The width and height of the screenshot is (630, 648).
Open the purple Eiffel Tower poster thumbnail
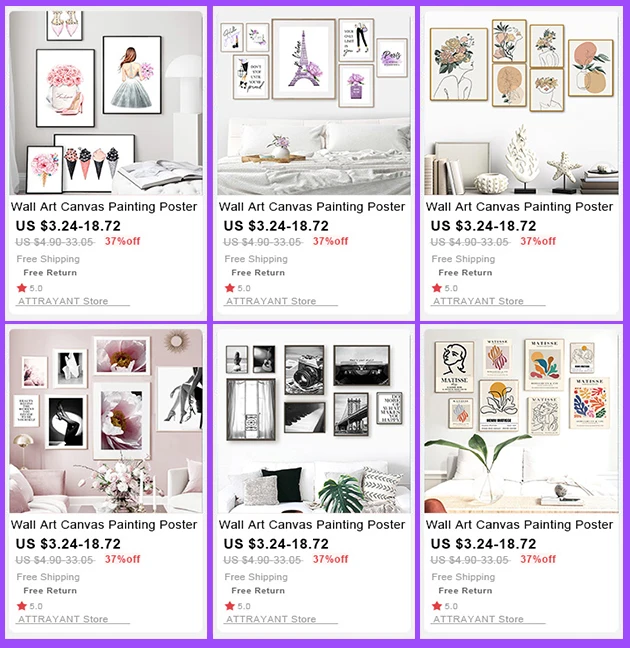(314, 102)
